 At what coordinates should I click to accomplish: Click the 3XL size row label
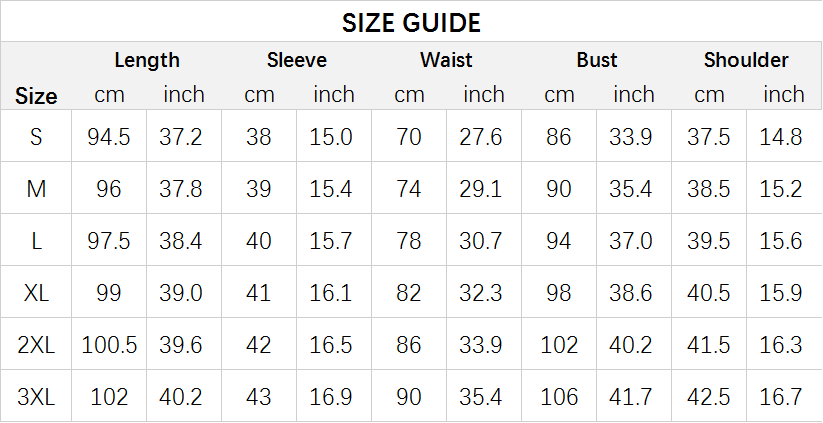click(x=36, y=397)
